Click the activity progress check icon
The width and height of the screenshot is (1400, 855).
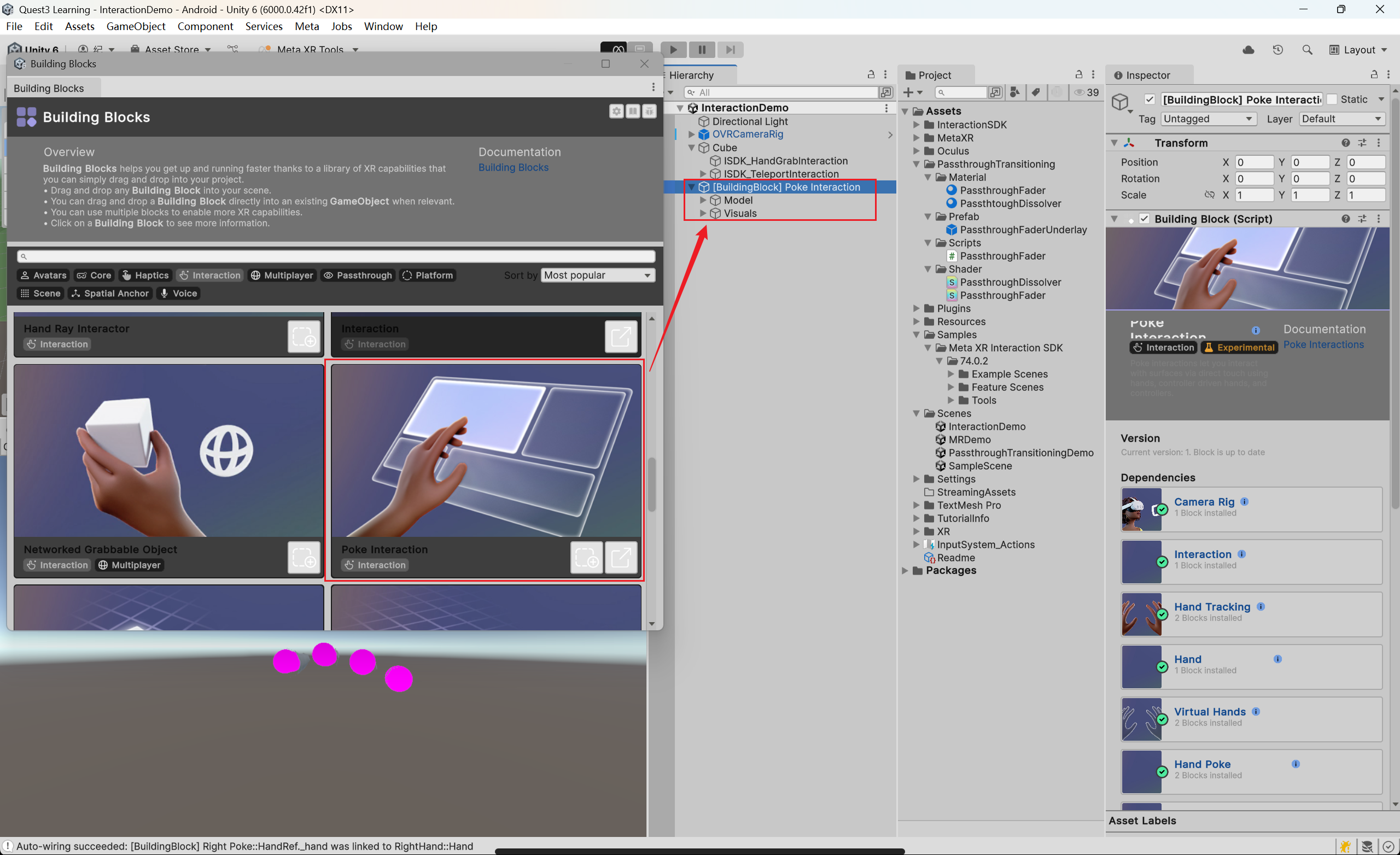[x=1388, y=846]
